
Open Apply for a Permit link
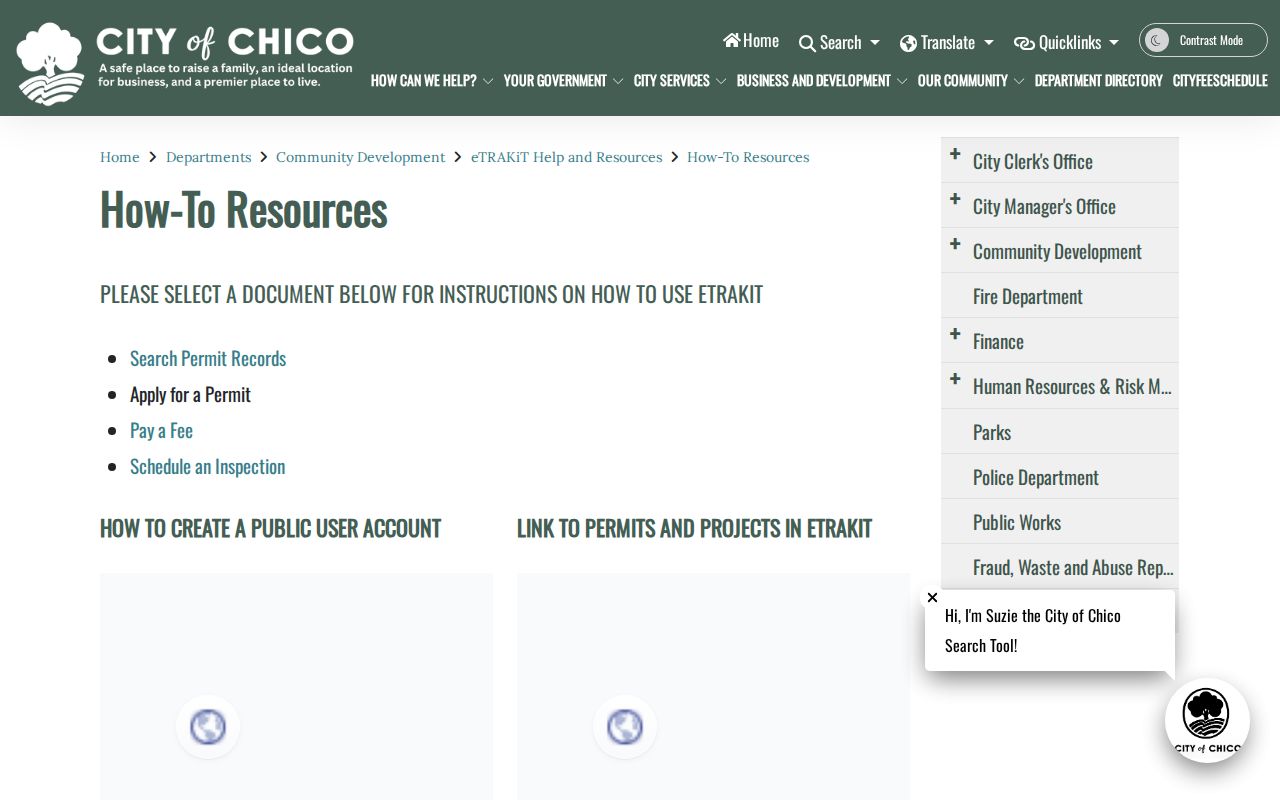190,394
